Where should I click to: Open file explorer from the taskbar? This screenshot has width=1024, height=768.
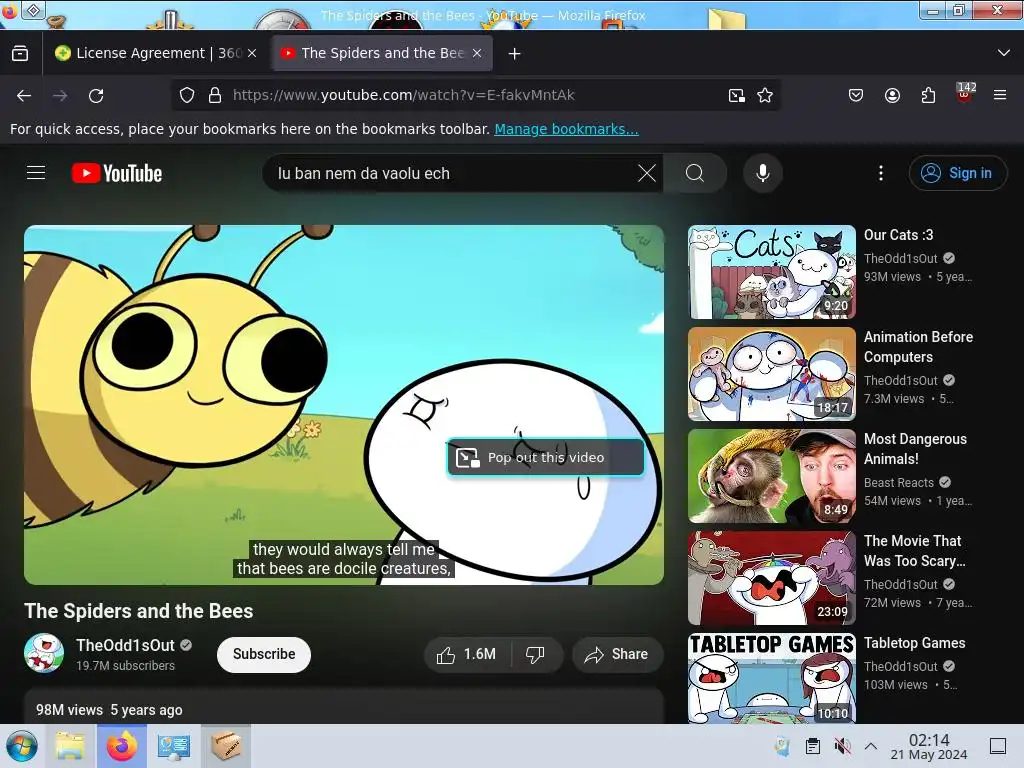tap(70, 746)
